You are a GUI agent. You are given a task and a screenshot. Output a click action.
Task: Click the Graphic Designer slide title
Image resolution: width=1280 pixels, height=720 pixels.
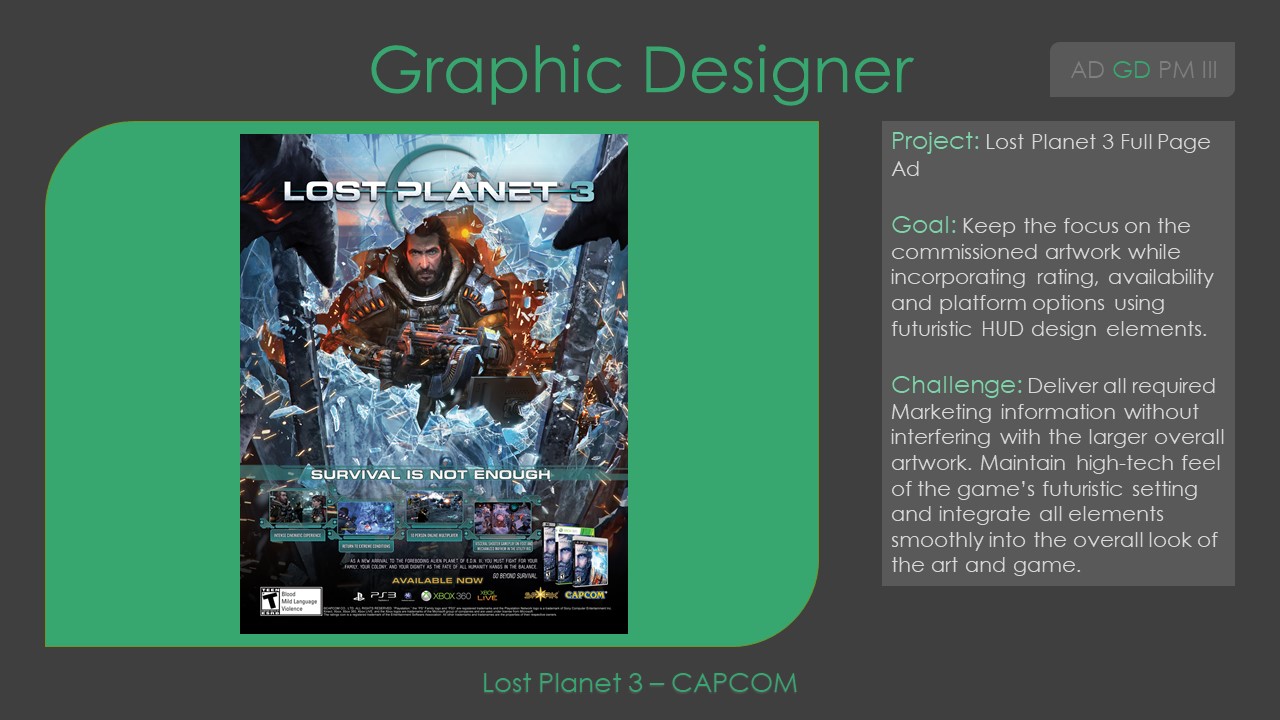[641, 68]
